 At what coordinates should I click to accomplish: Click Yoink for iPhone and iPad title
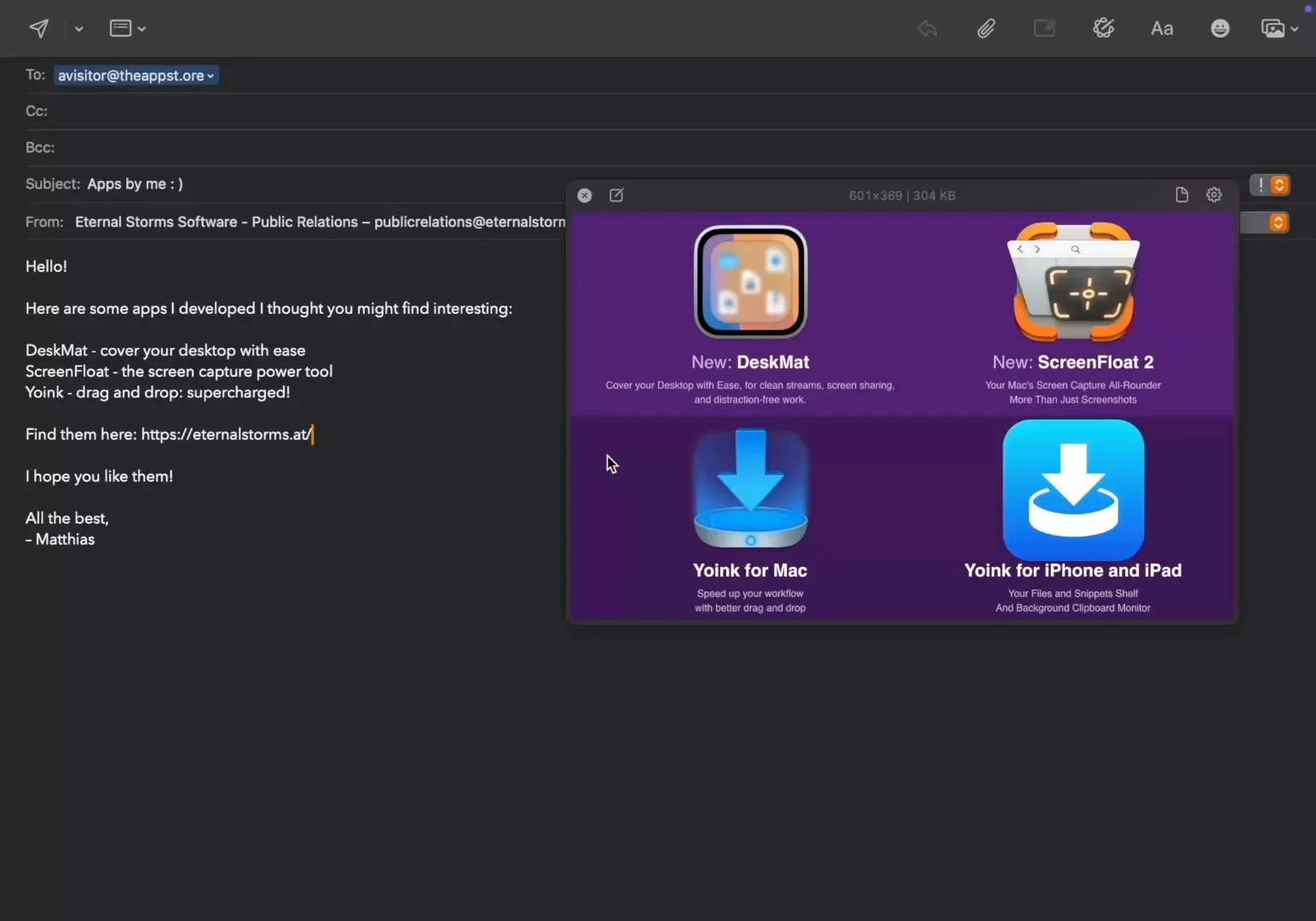1073,571
